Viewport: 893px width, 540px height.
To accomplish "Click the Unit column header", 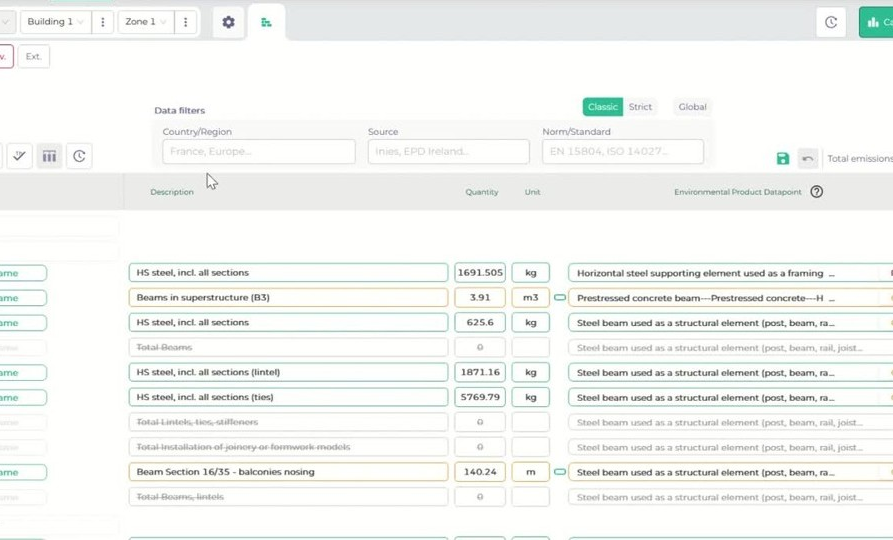I will pos(532,192).
